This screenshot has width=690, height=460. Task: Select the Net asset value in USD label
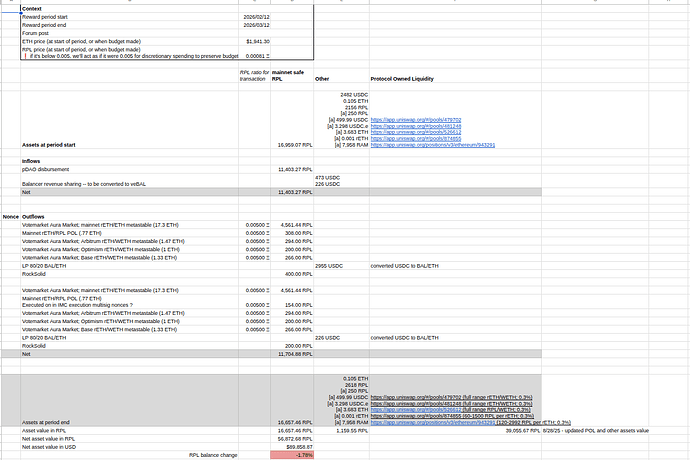pos(129,447)
